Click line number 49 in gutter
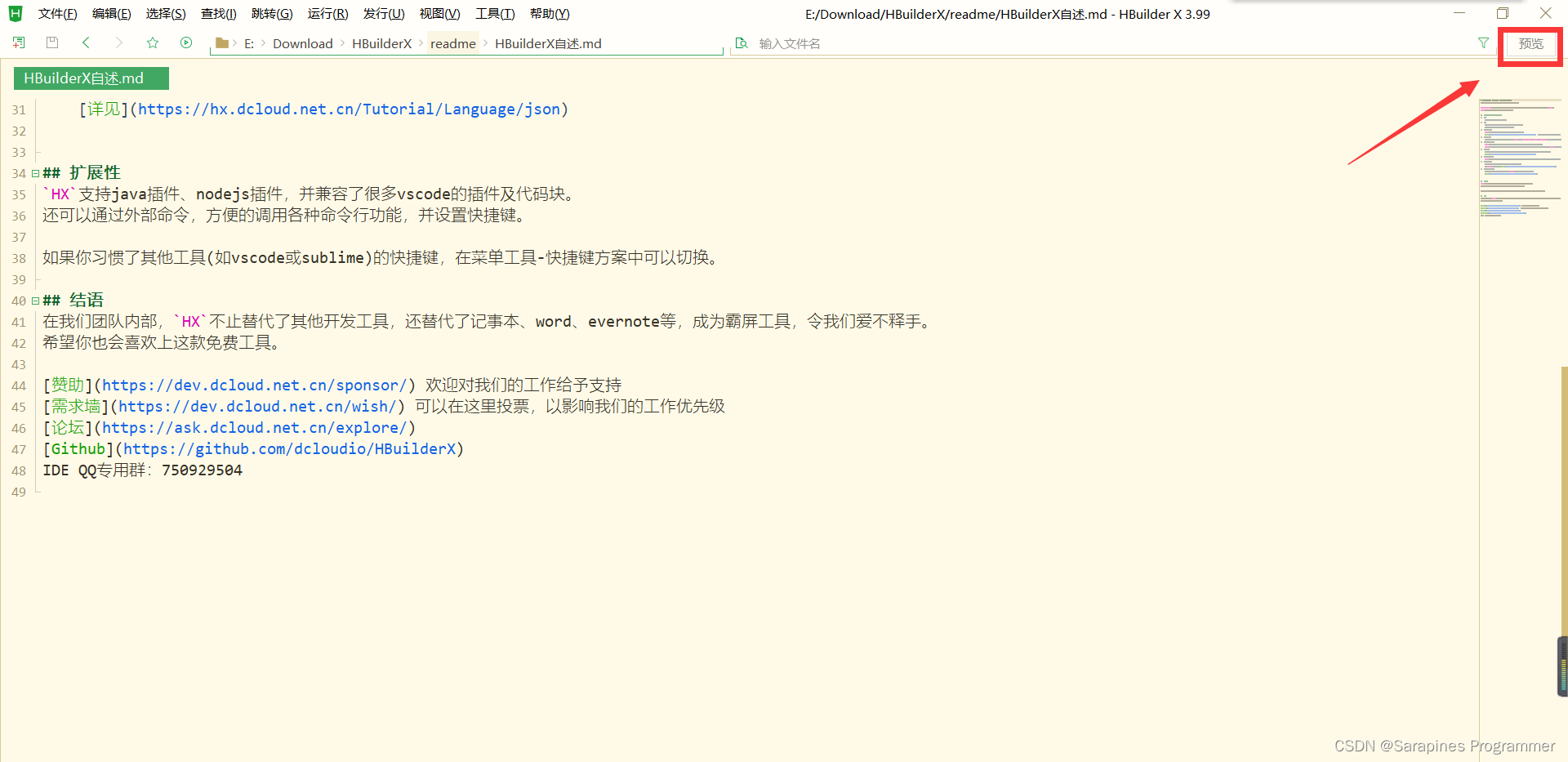Image resolution: width=1568 pixels, height=762 pixels. [x=19, y=492]
